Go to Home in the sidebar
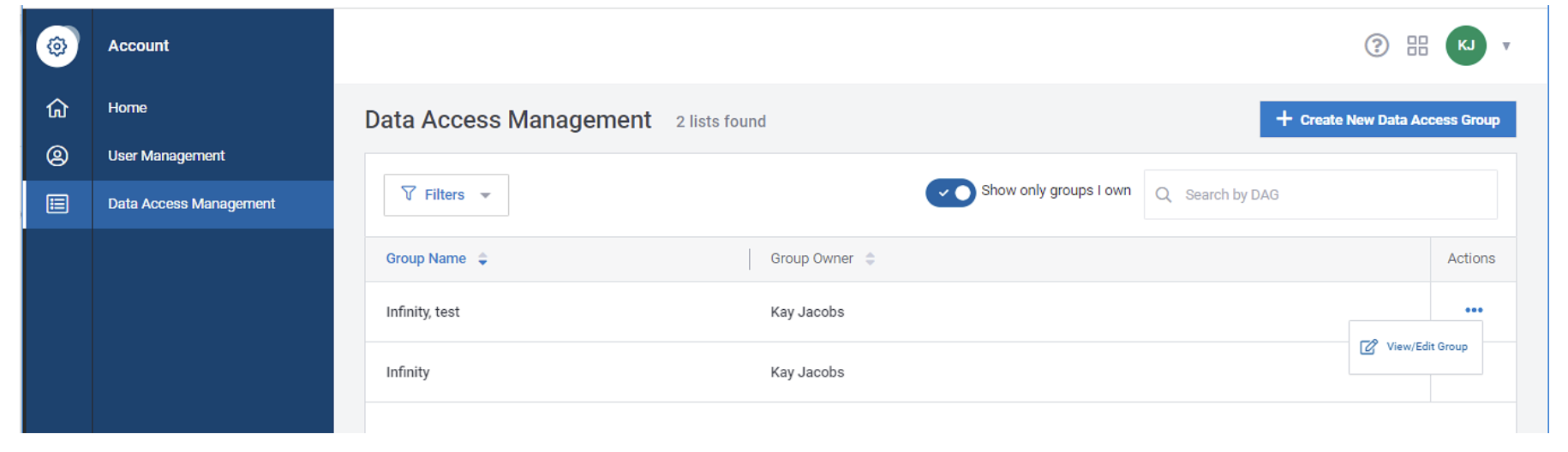Image resolution: width=1568 pixels, height=452 pixels. 128,108
